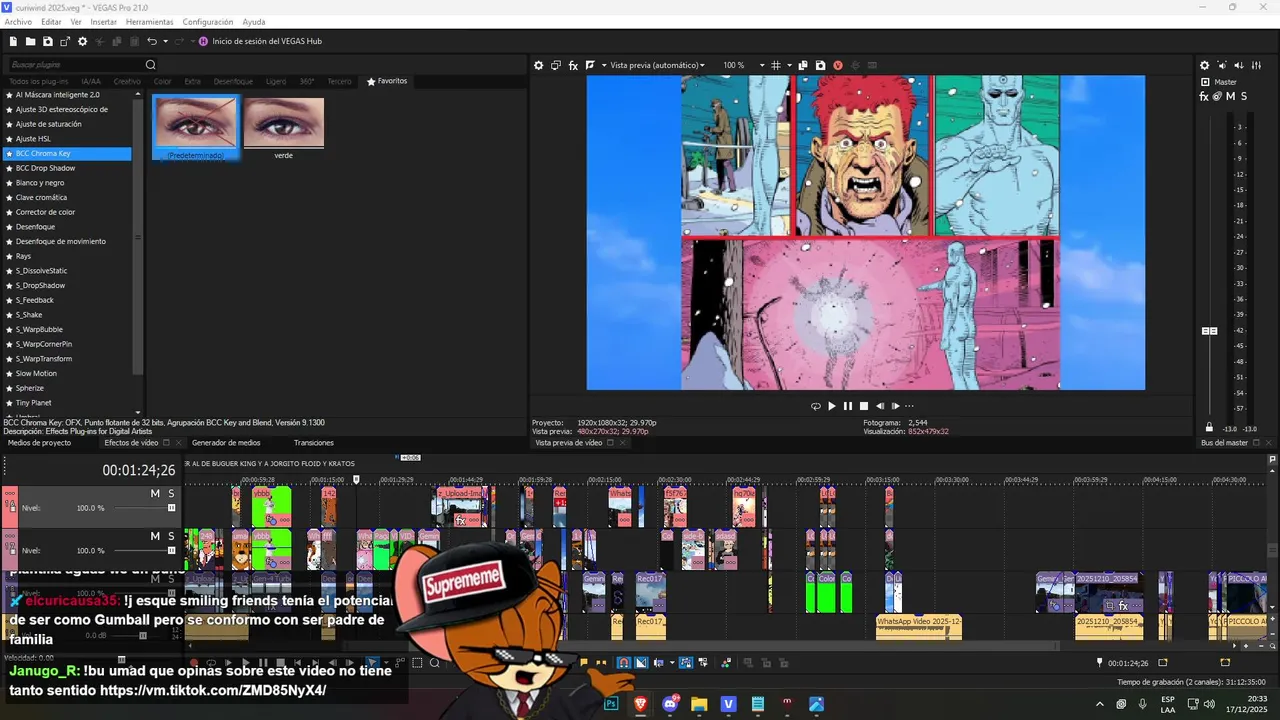
Task: Open the Brave browser from the taskbar
Action: [x=640, y=704]
